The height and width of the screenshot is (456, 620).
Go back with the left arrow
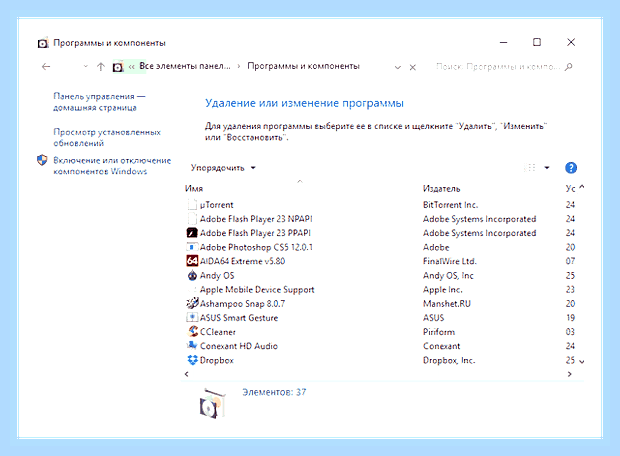pos(46,66)
